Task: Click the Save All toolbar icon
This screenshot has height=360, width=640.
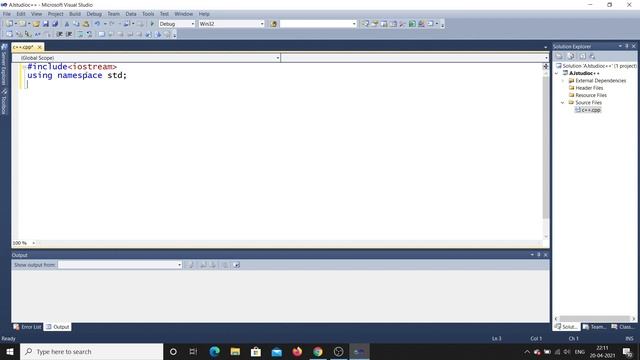Action: (55, 24)
